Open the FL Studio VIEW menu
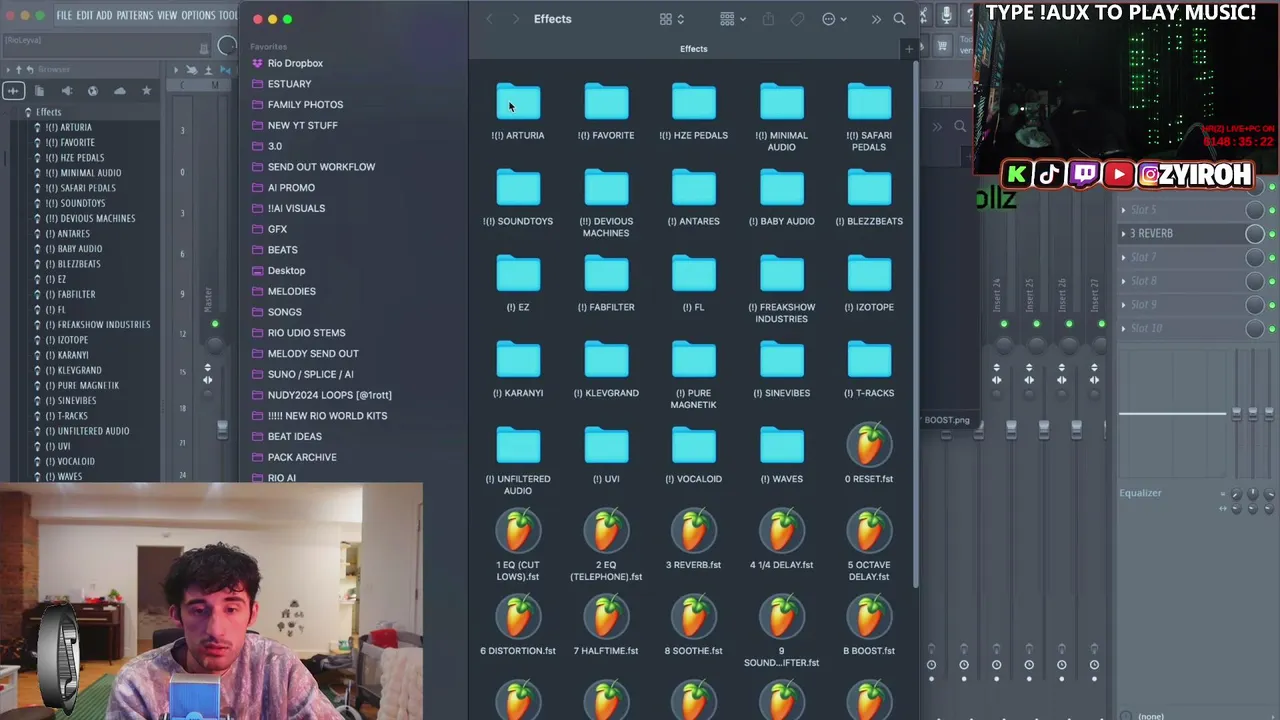This screenshot has width=1280, height=720. pyautogui.click(x=167, y=15)
